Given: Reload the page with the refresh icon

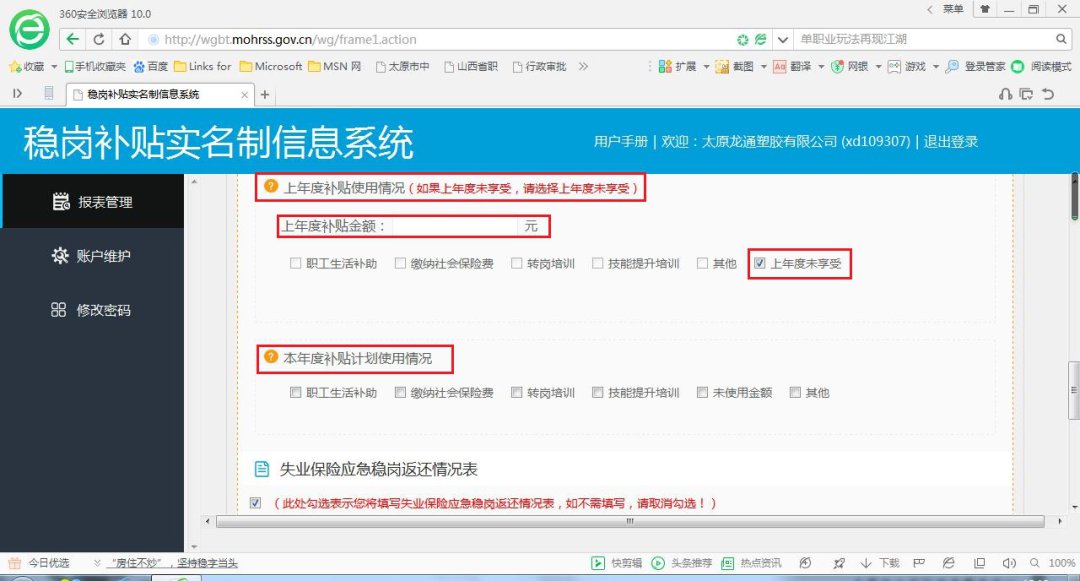Looking at the screenshot, I should [x=99, y=39].
